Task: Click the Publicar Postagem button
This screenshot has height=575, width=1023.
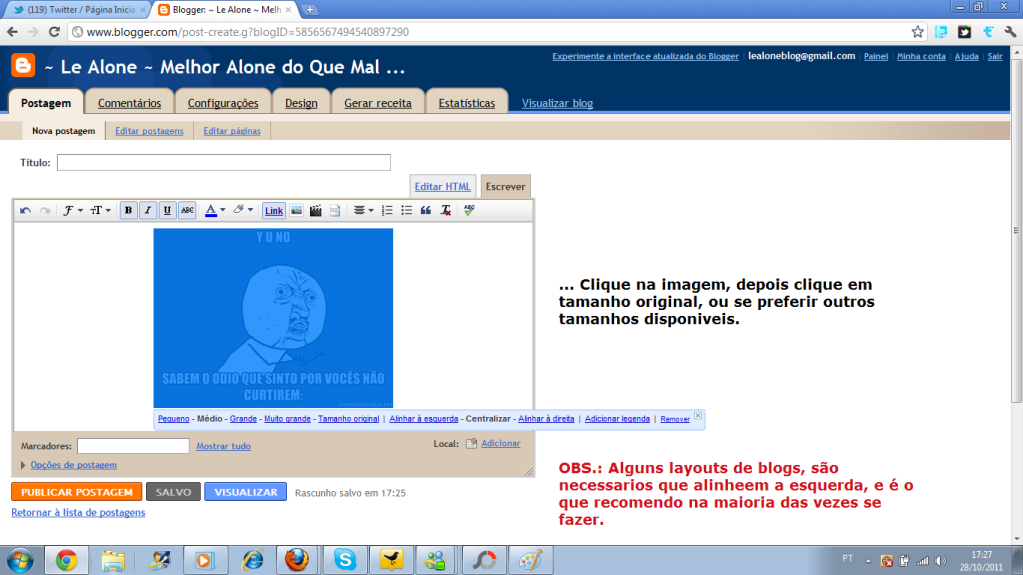Action: pos(76,492)
